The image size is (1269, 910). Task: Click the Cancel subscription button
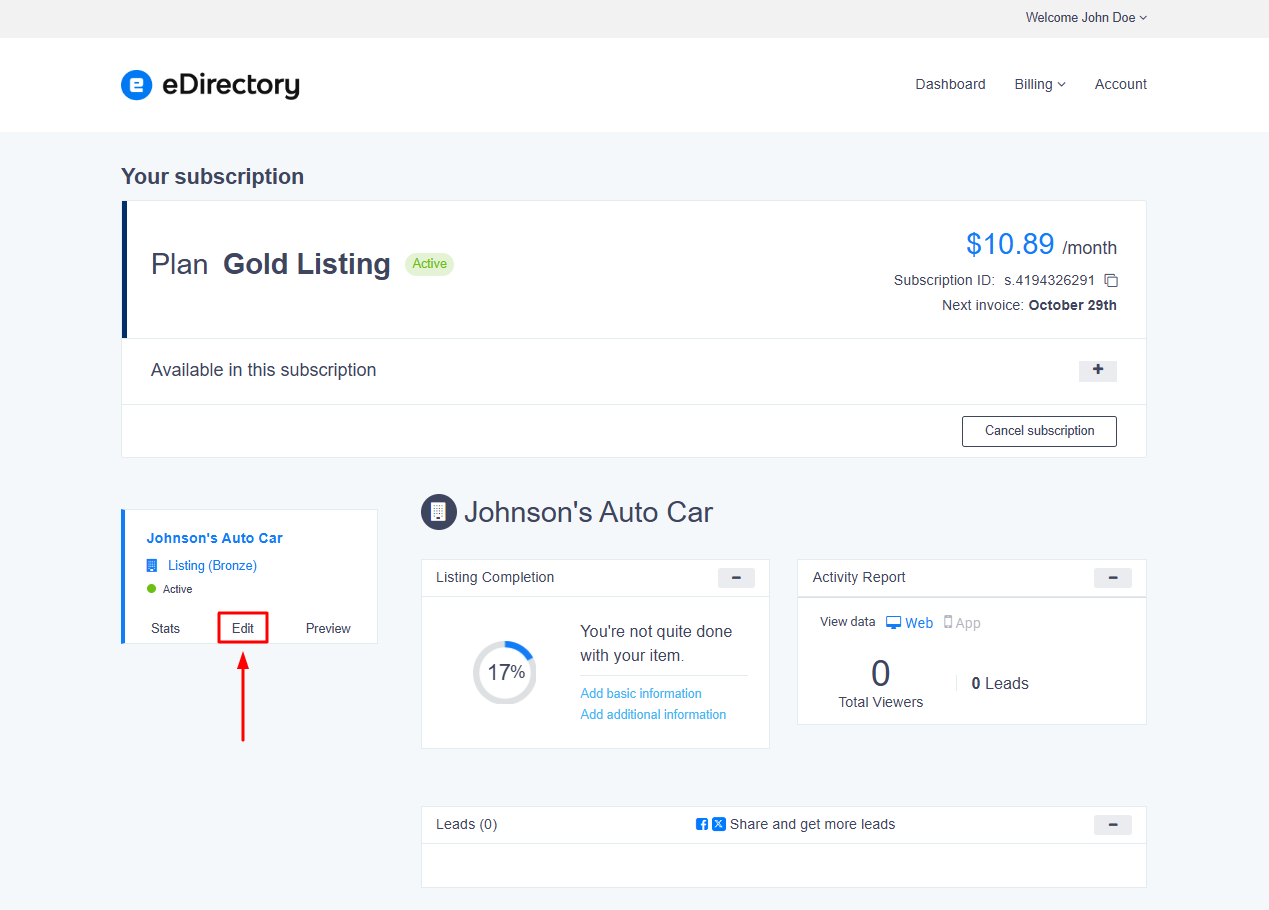(1039, 431)
